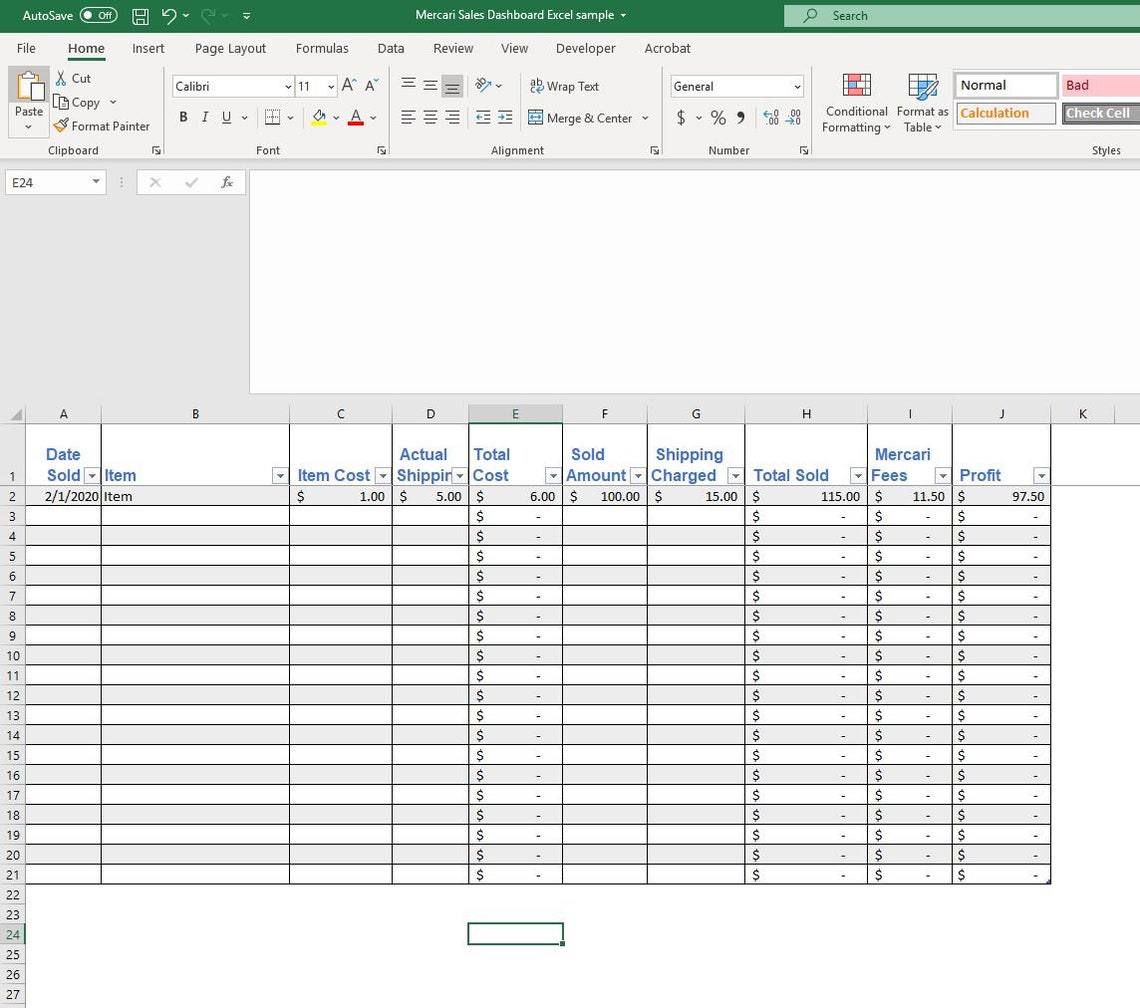Click the Italic formatting icon
This screenshot has height=1008, width=1140.
[x=203, y=117]
